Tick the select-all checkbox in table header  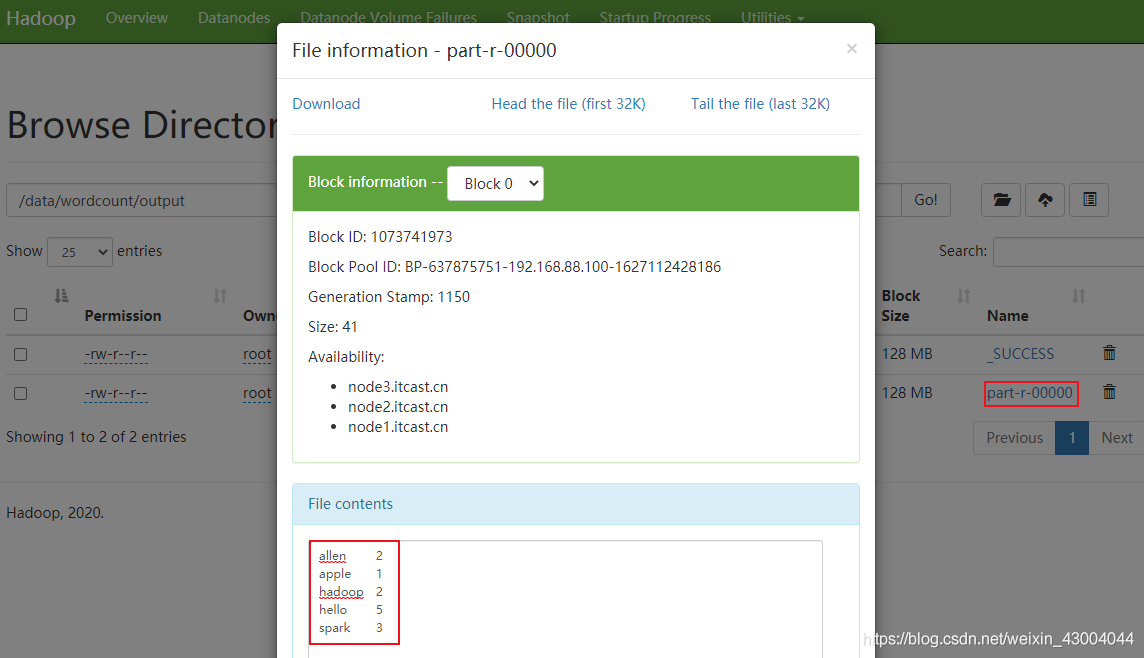coord(20,314)
